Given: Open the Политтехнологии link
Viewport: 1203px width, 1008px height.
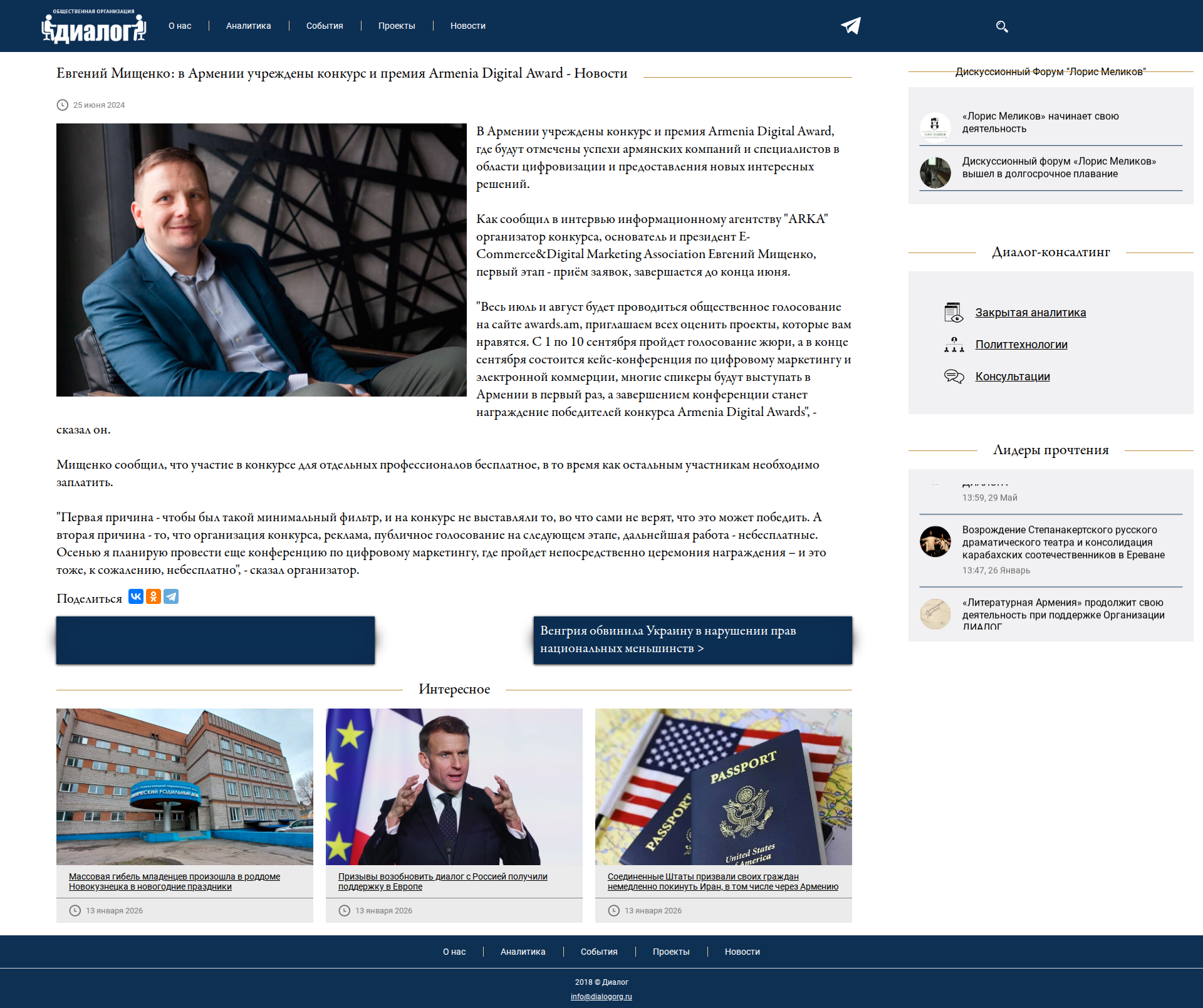Looking at the screenshot, I should pos(1021,345).
